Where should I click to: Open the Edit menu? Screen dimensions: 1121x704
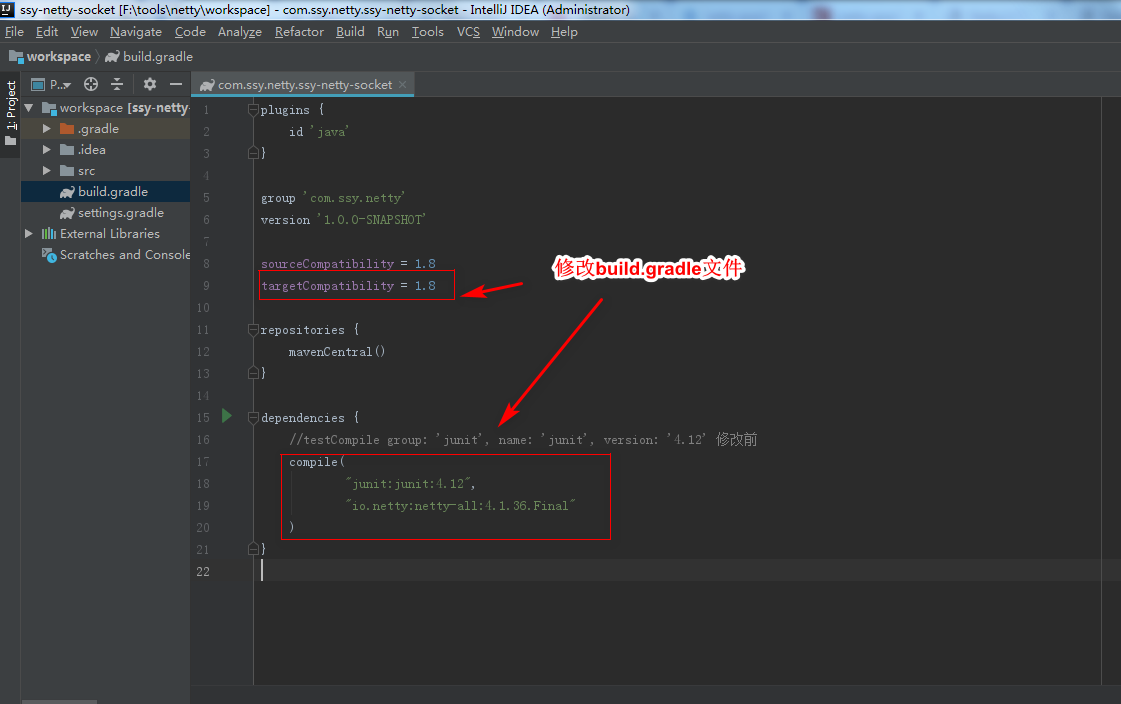coord(47,31)
